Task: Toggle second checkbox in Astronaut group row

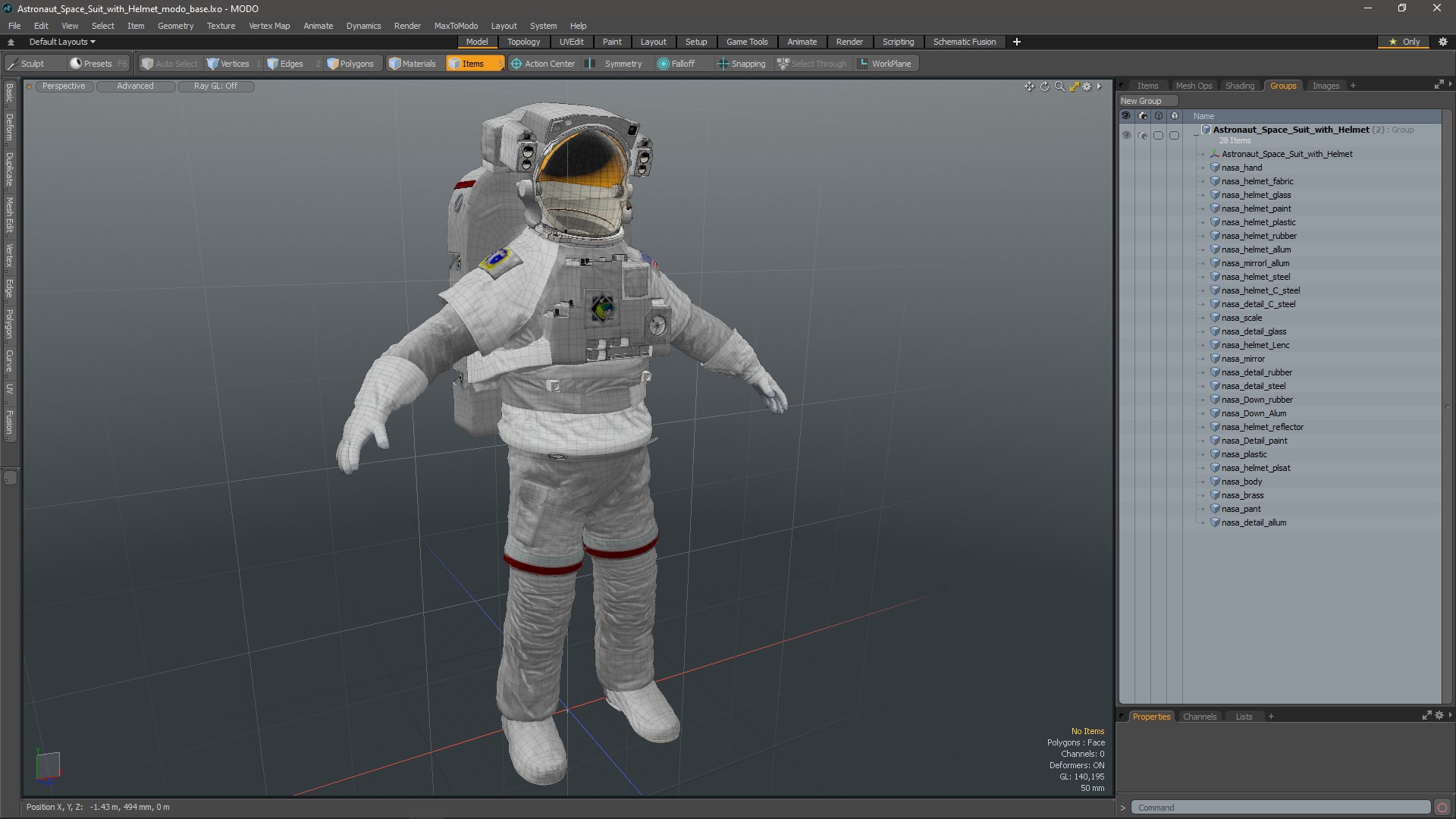Action: [x=1174, y=135]
